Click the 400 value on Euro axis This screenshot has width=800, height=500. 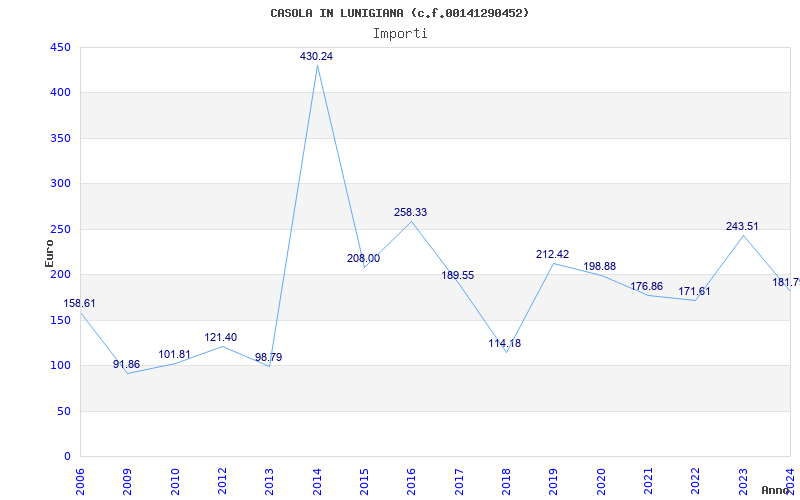(60, 93)
